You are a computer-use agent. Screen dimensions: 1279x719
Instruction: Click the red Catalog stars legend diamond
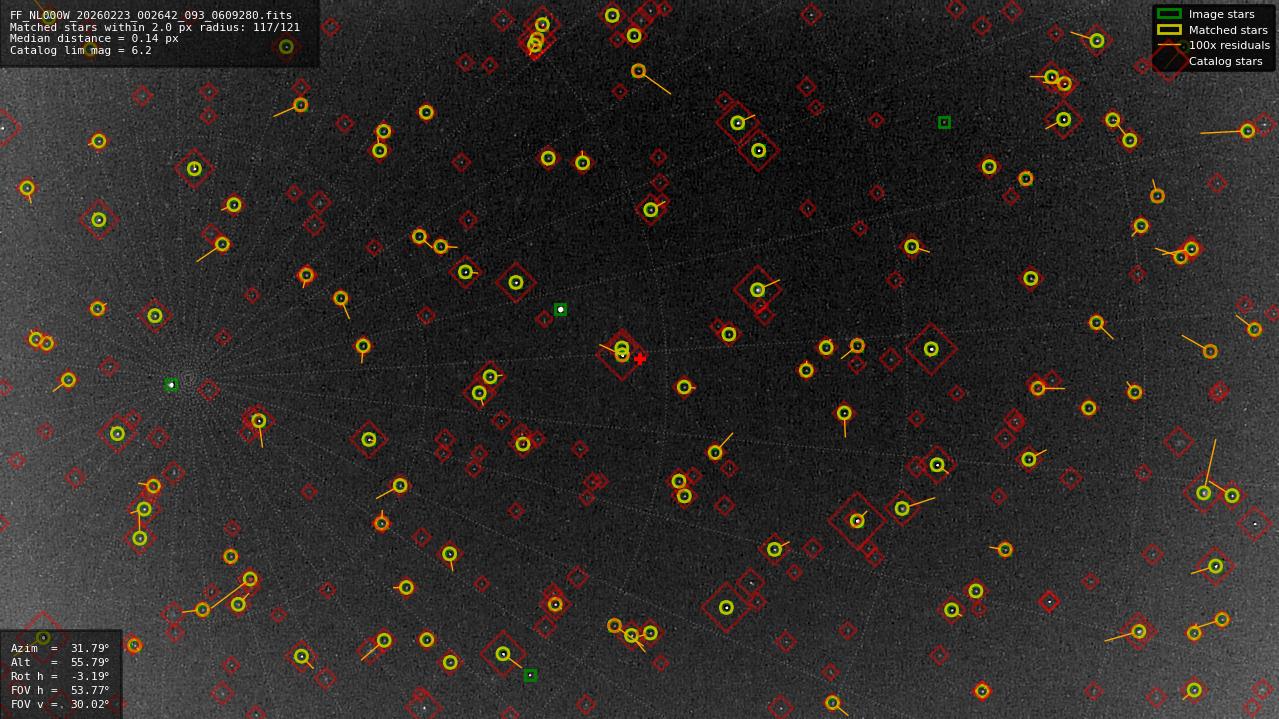(x=1169, y=61)
